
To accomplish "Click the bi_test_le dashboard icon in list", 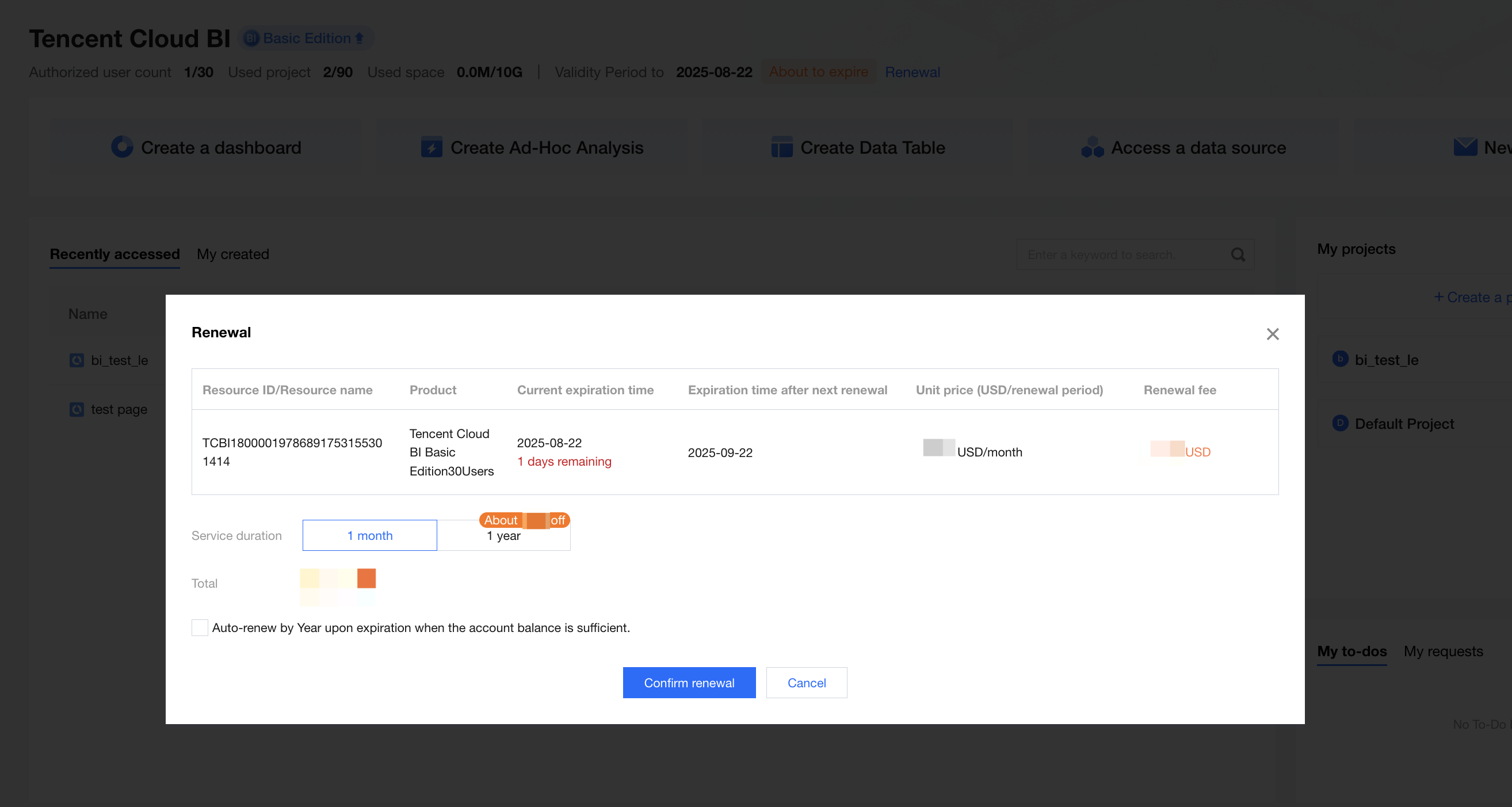I will pyautogui.click(x=77, y=360).
